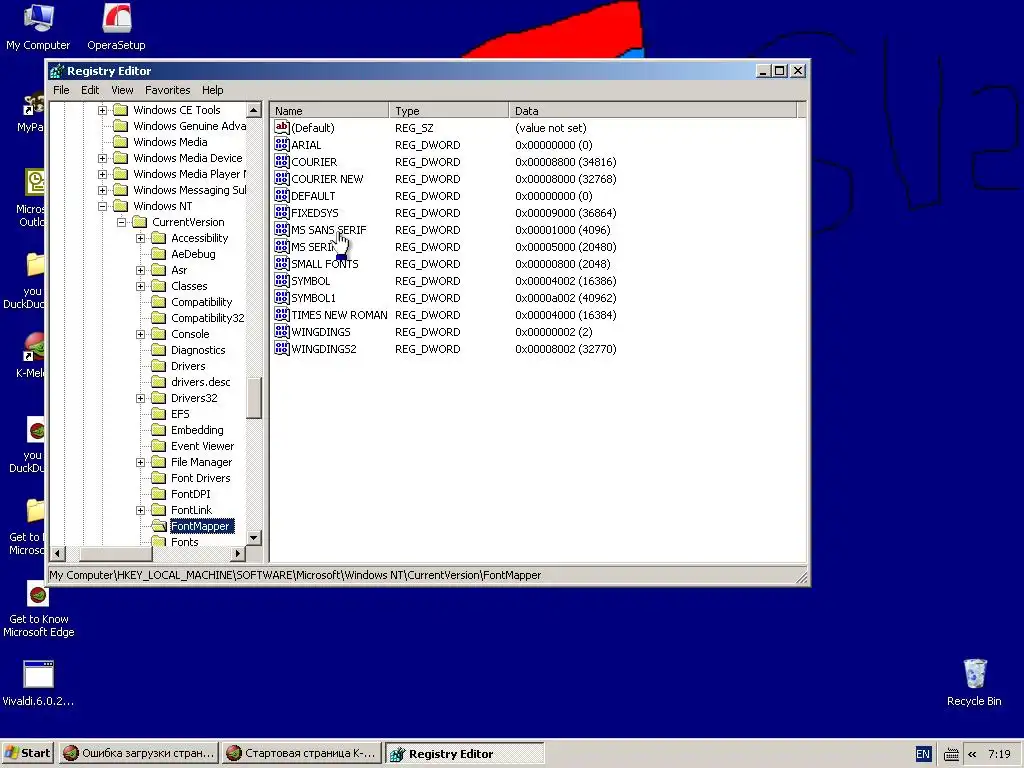Click the EN language indicator

922,754
